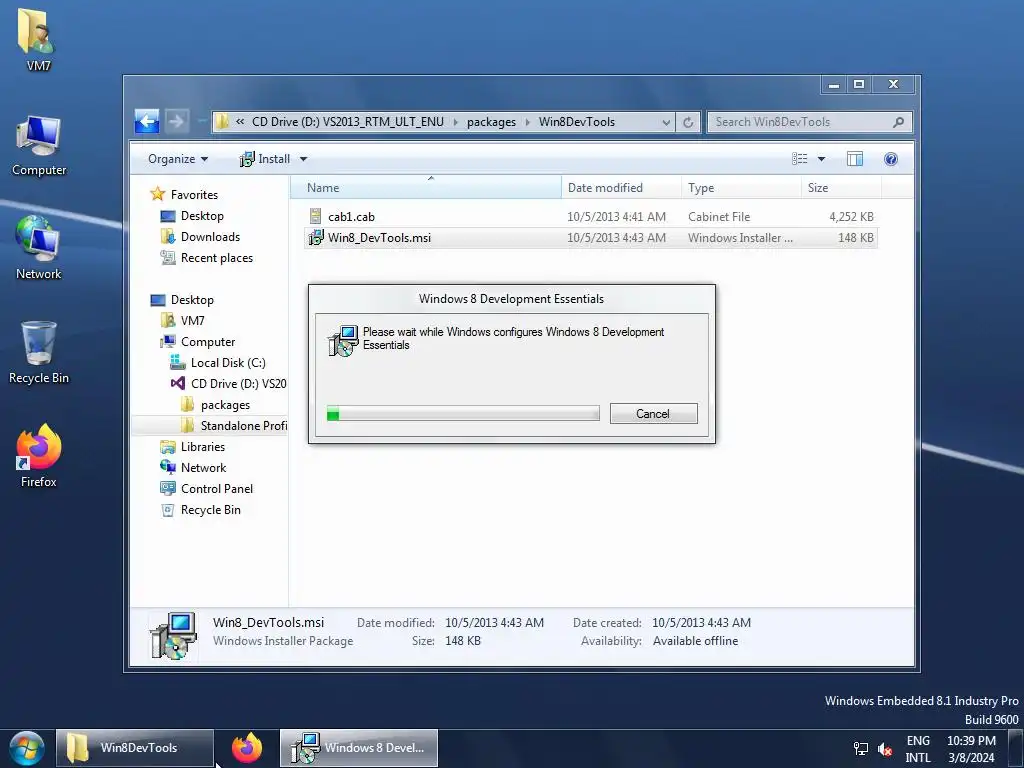Open Recycle Bin in navigation tree
This screenshot has width=1024, height=768.
(x=210, y=509)
